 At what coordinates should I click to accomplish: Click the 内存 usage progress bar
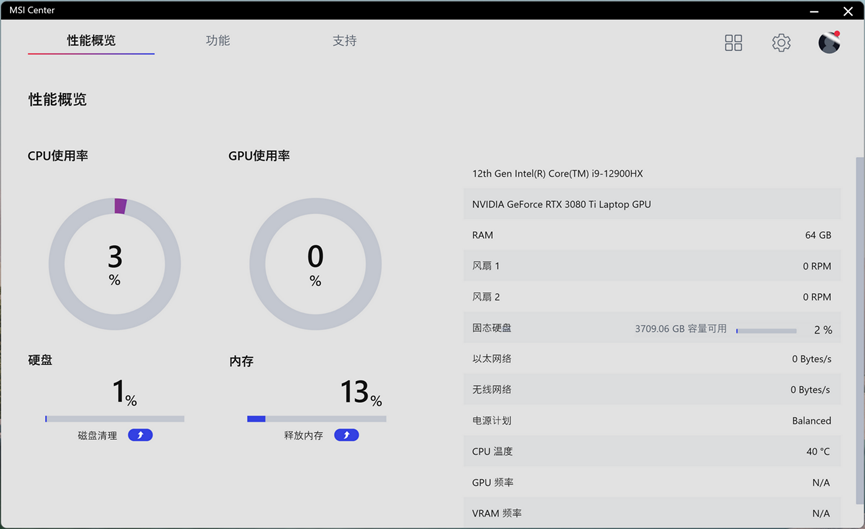click(316, 419)
